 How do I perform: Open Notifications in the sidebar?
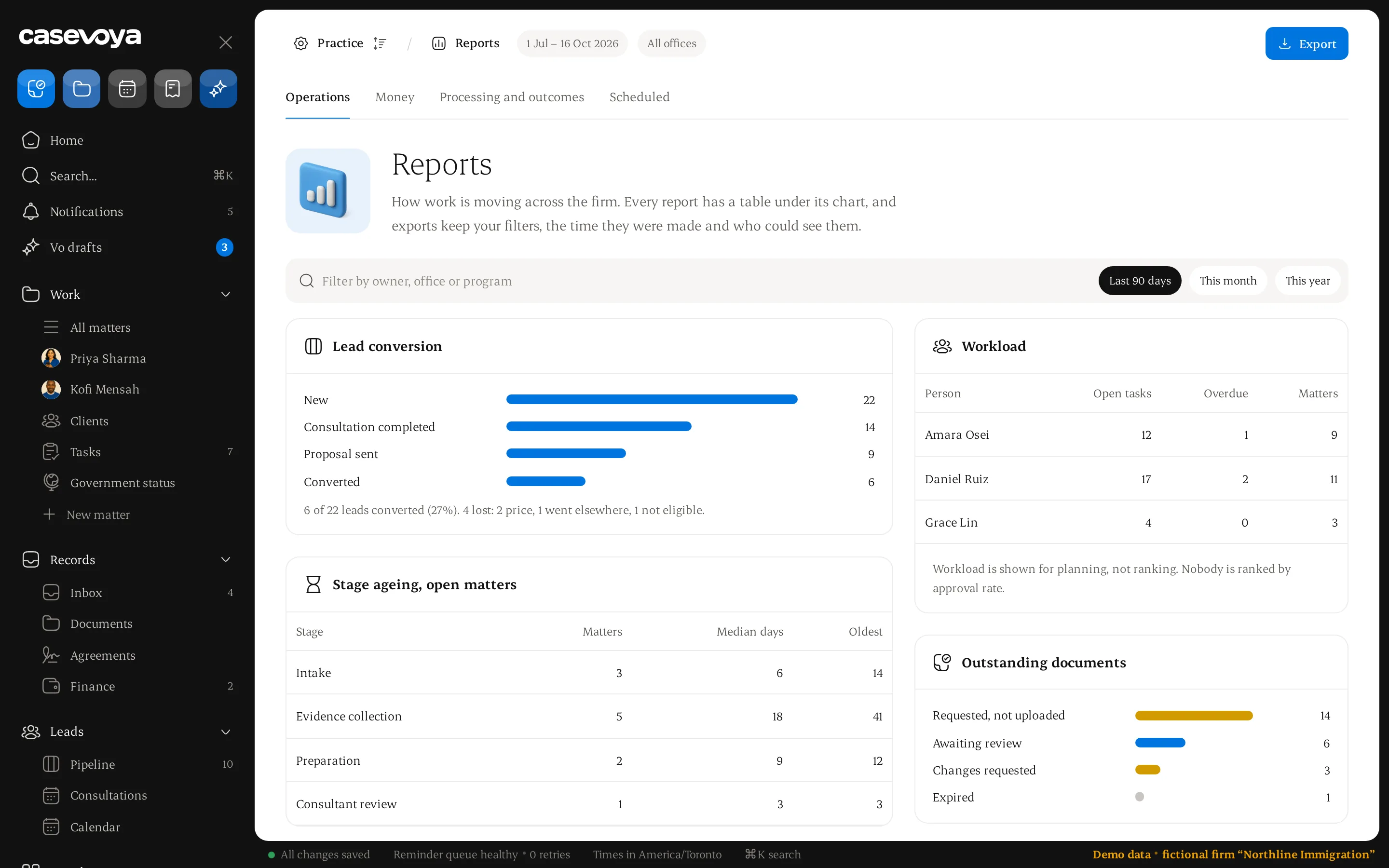(x=127, y=211)
